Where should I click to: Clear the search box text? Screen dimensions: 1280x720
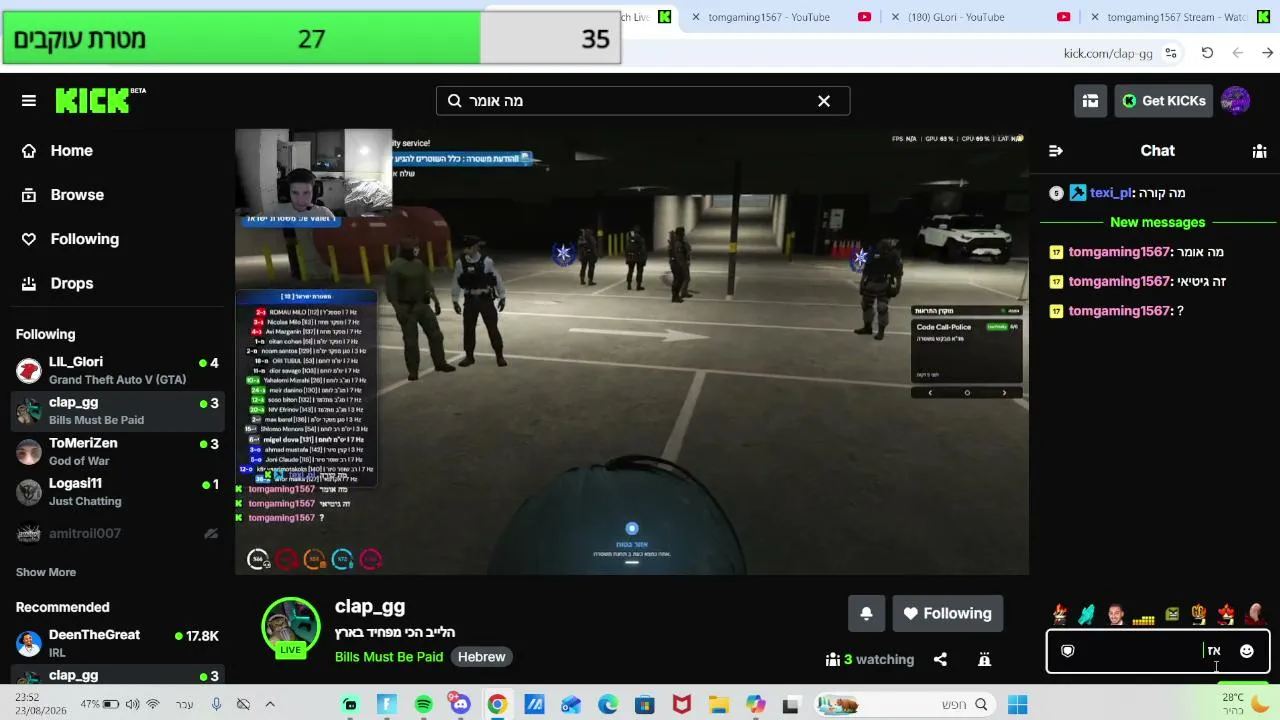(x=824, y=101)
